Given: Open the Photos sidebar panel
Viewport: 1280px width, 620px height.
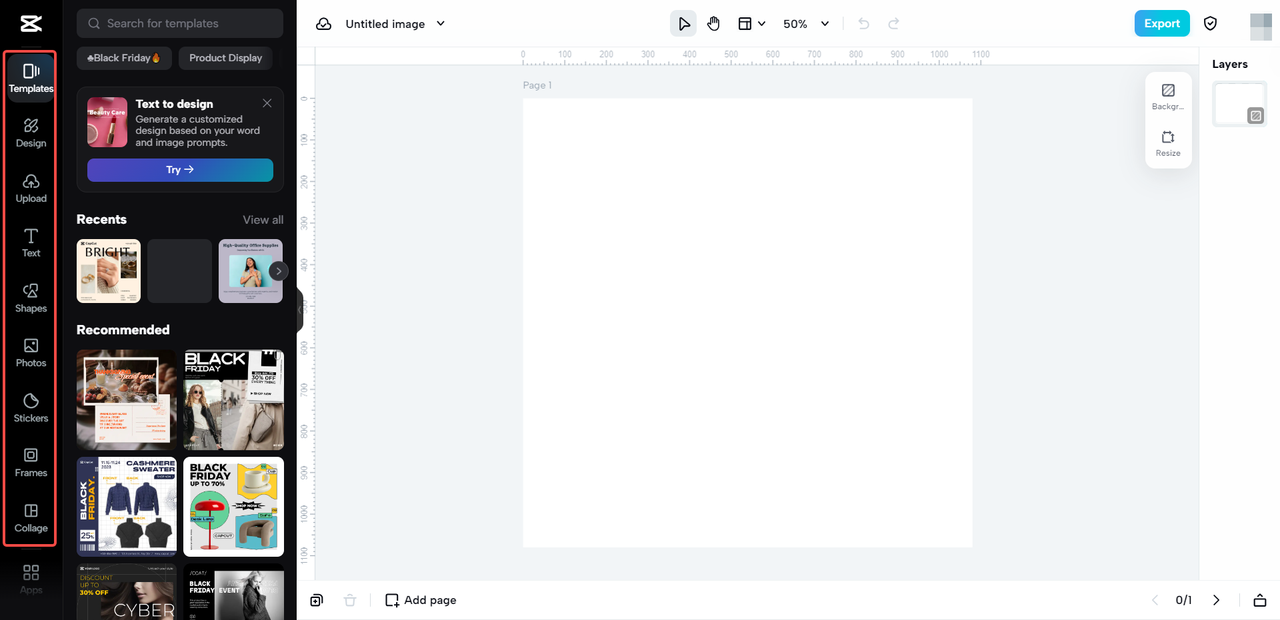Looking at the screenshot, I should (31, 353).
